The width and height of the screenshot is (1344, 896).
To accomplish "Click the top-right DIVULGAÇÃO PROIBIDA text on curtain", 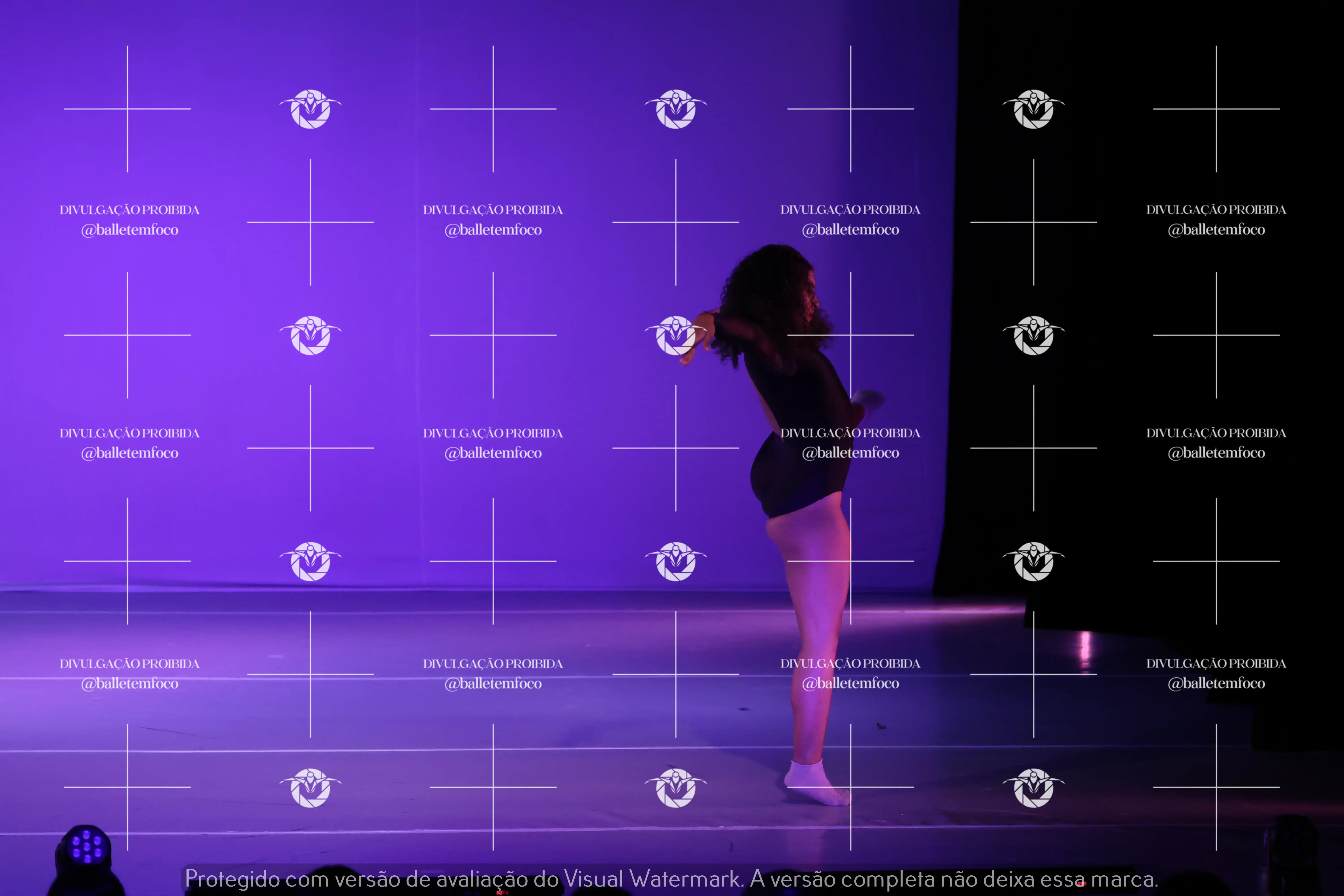I will (x=1216, y=210).
